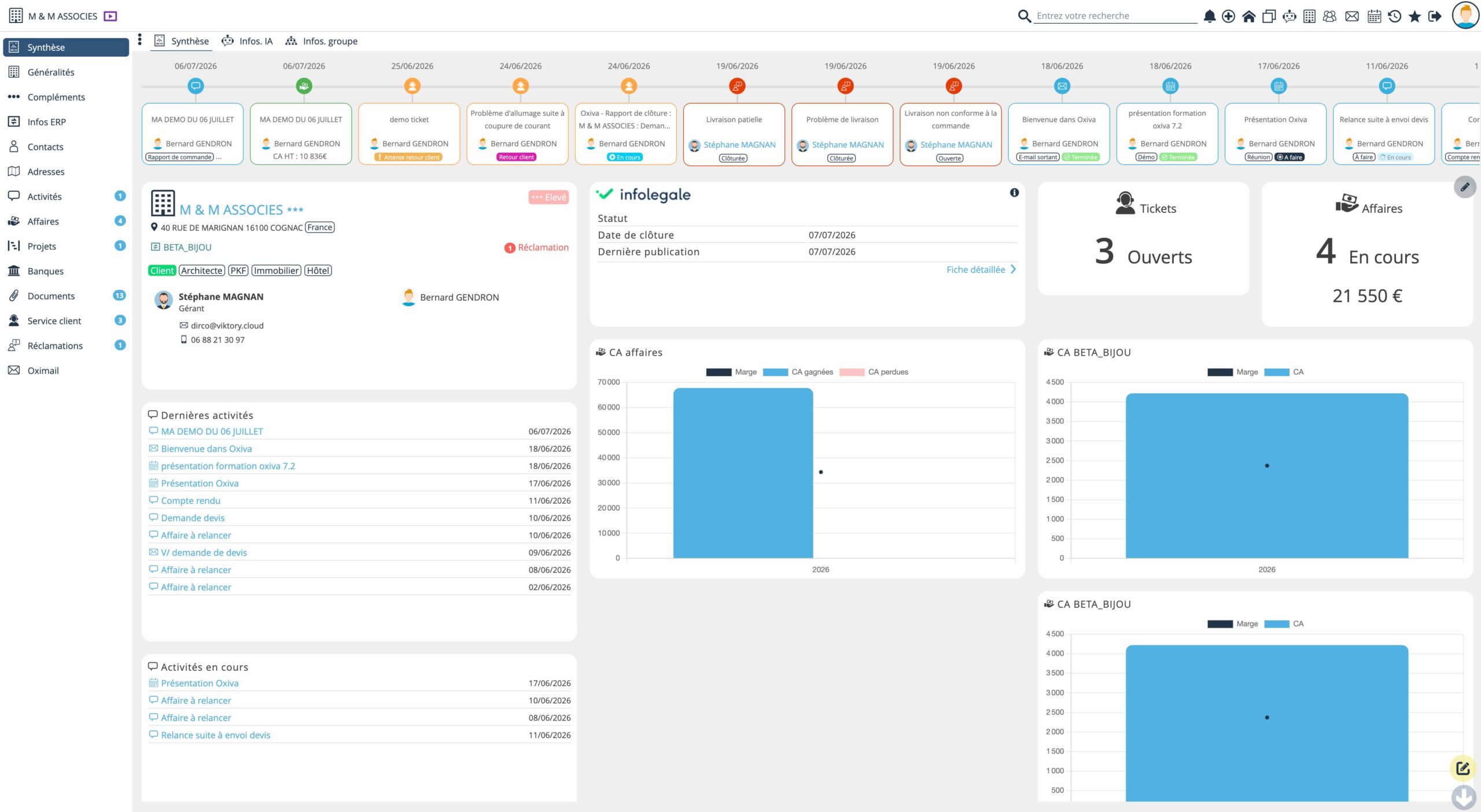This screenshot has height=812, width=1481.
Task: Toggle Marge legend in first CA BETA_BIJOU chart
Action: pyautogui.click(x=1232, y=372)
